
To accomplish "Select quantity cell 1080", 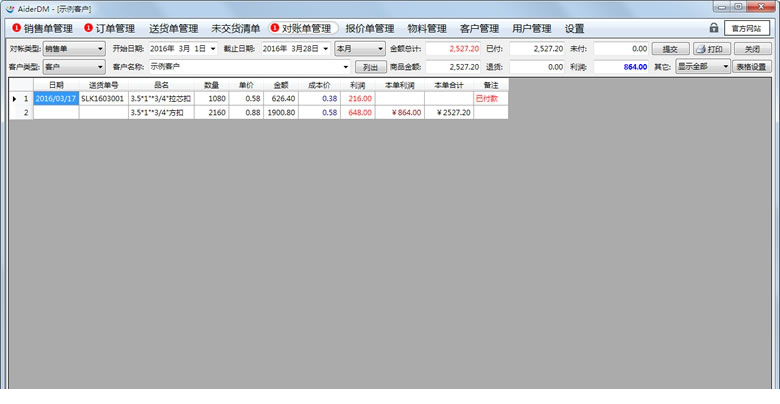I will pos(211,99).
